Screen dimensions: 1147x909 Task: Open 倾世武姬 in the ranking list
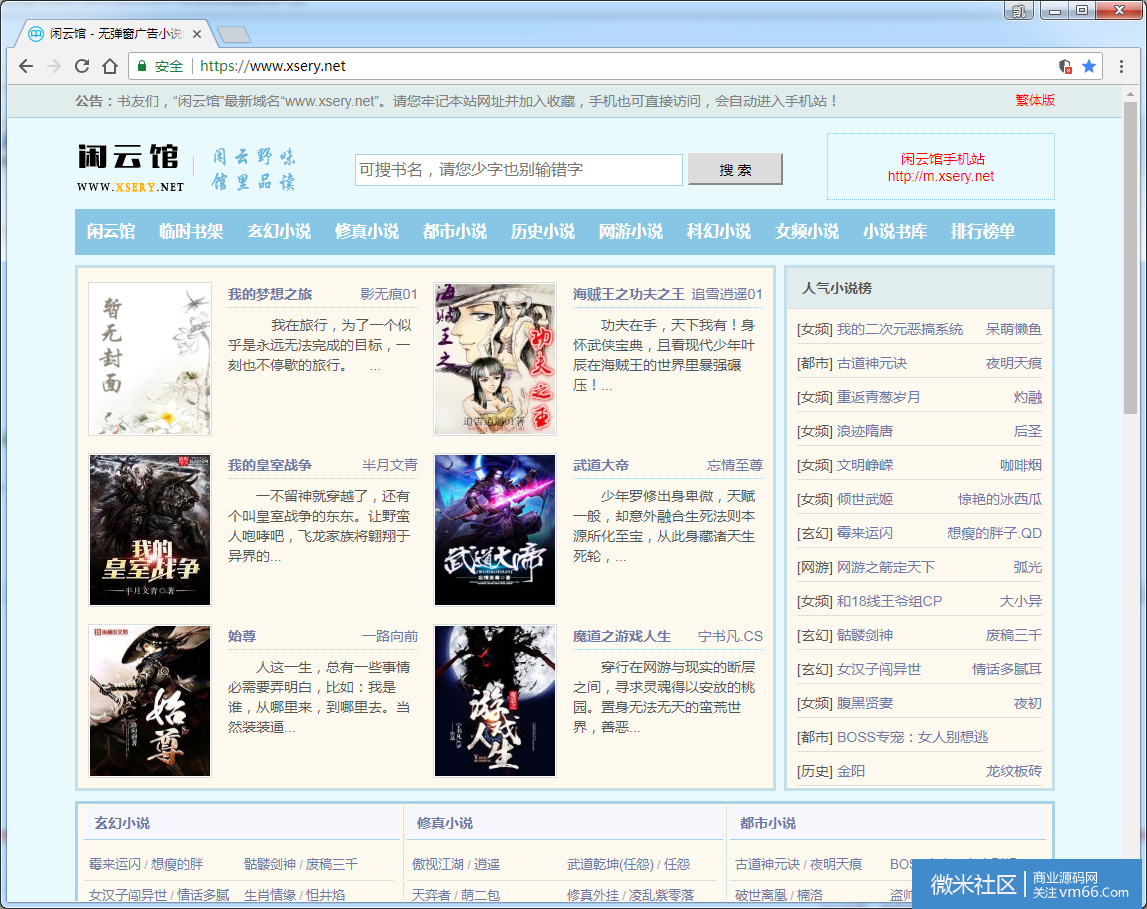click(865, 499)
